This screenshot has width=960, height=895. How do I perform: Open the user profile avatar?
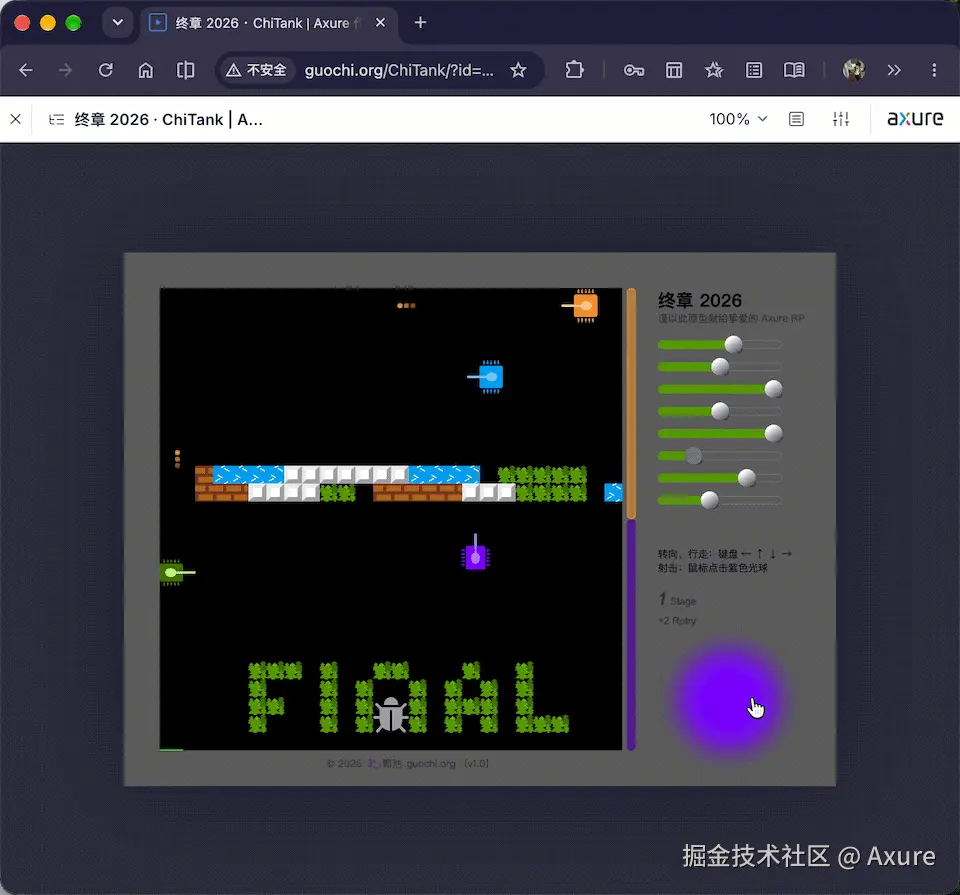coord(854,70)
